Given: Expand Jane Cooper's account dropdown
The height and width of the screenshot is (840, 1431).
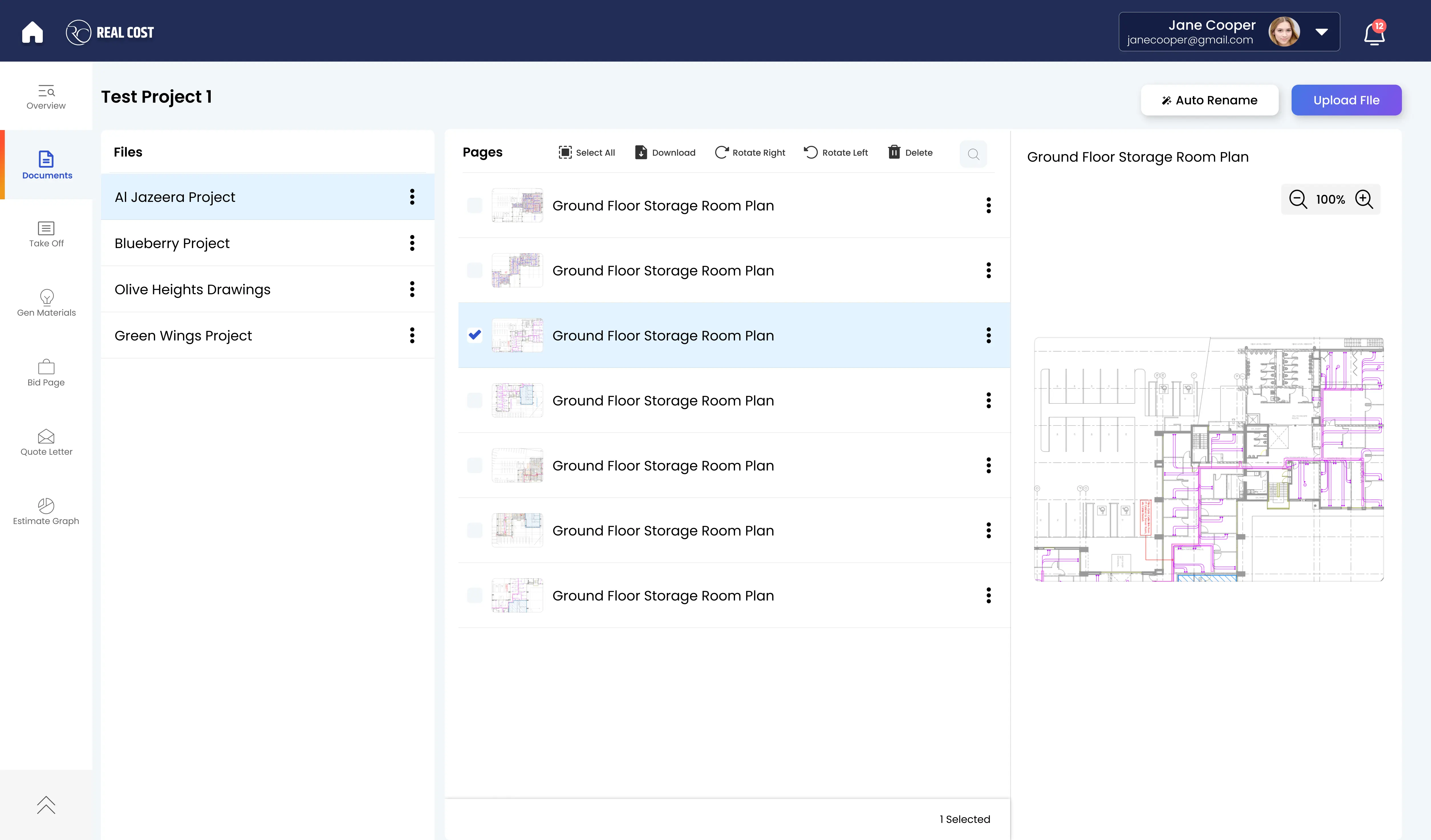Looking at the screenshot, I should click(x=1322, y=32).
